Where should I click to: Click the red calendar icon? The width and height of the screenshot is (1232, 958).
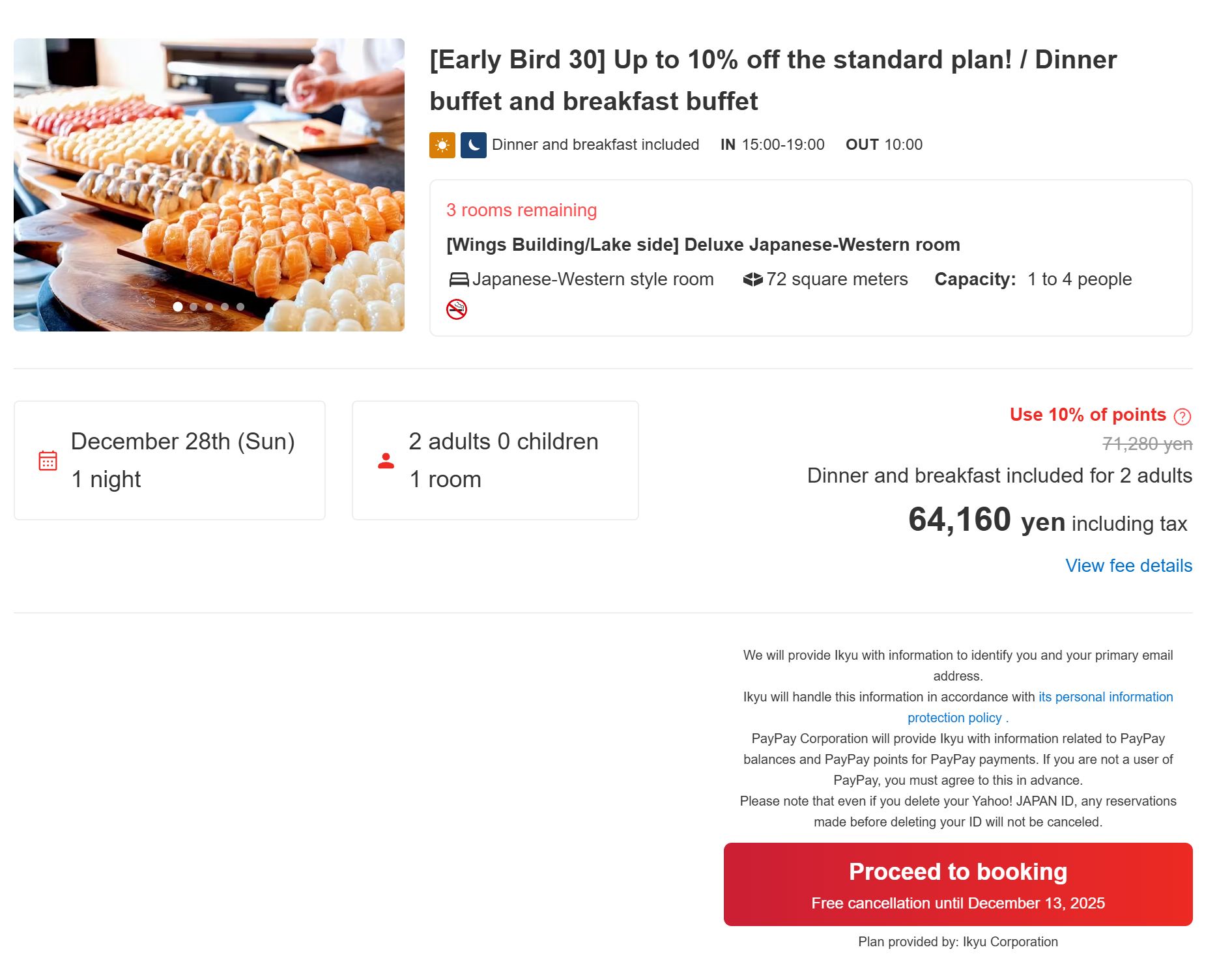pyautogui.click(x=48, y=460)
